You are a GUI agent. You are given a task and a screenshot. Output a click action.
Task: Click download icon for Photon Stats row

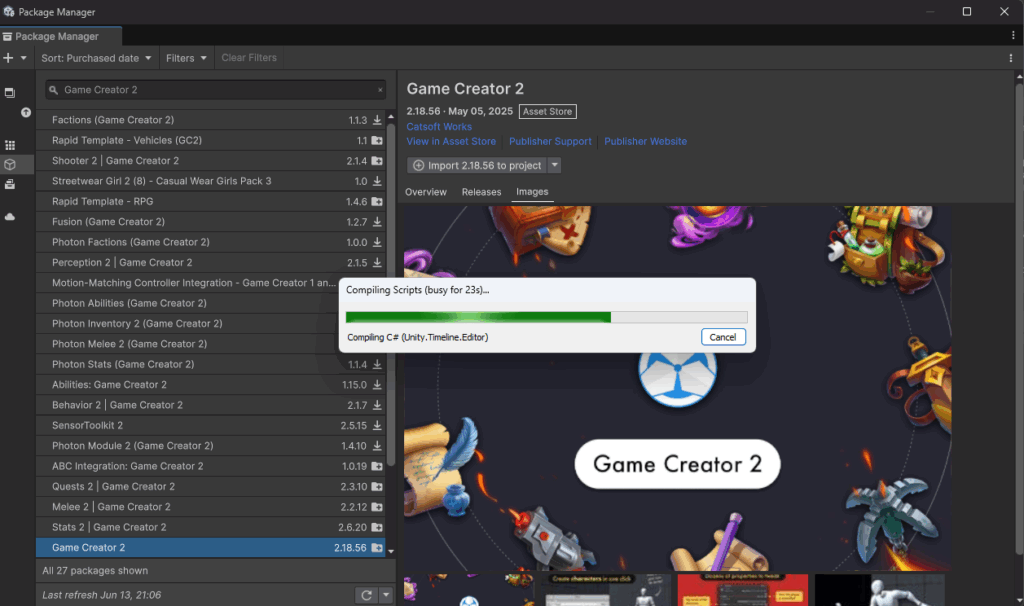(x=377, y=364)
